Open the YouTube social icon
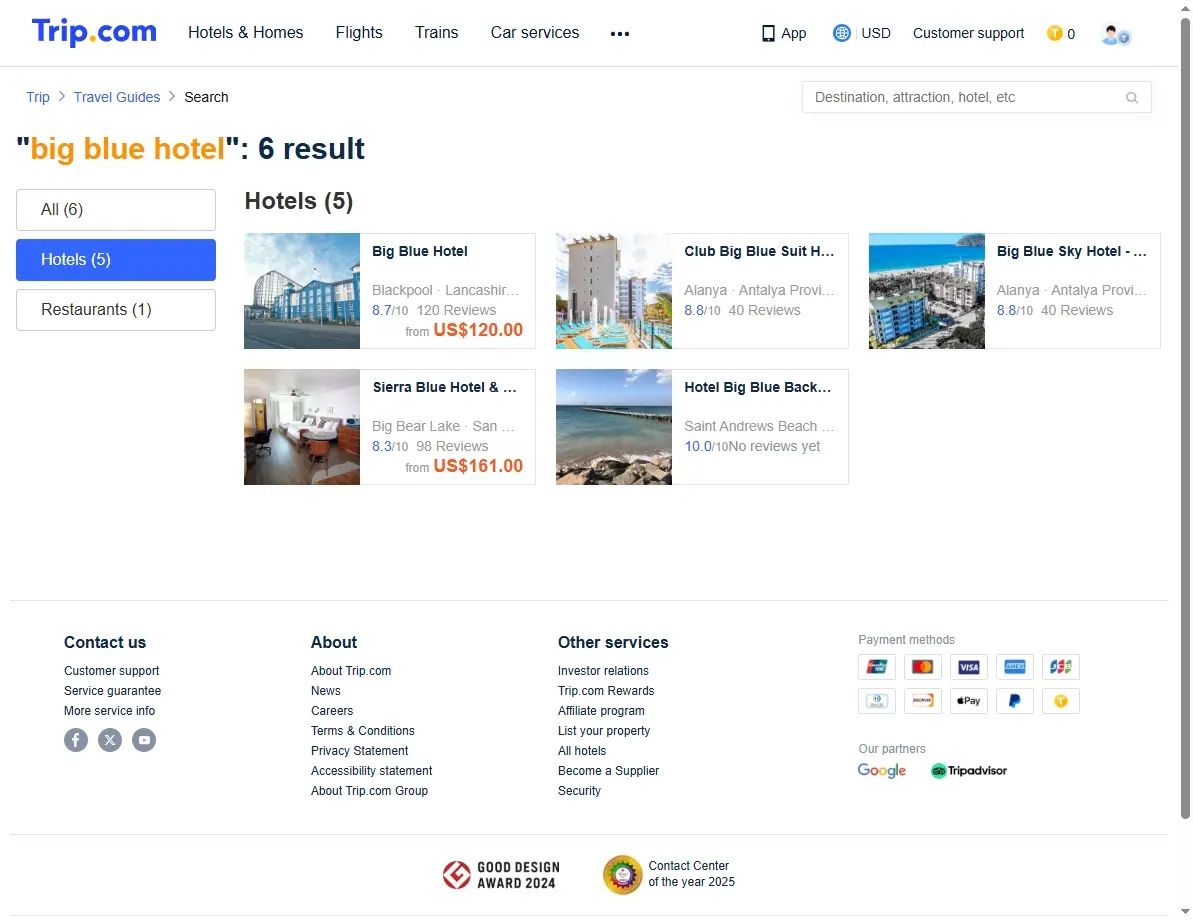This screenshot has height=921, width=1193. pyautogui.click(x=144, y=739)
